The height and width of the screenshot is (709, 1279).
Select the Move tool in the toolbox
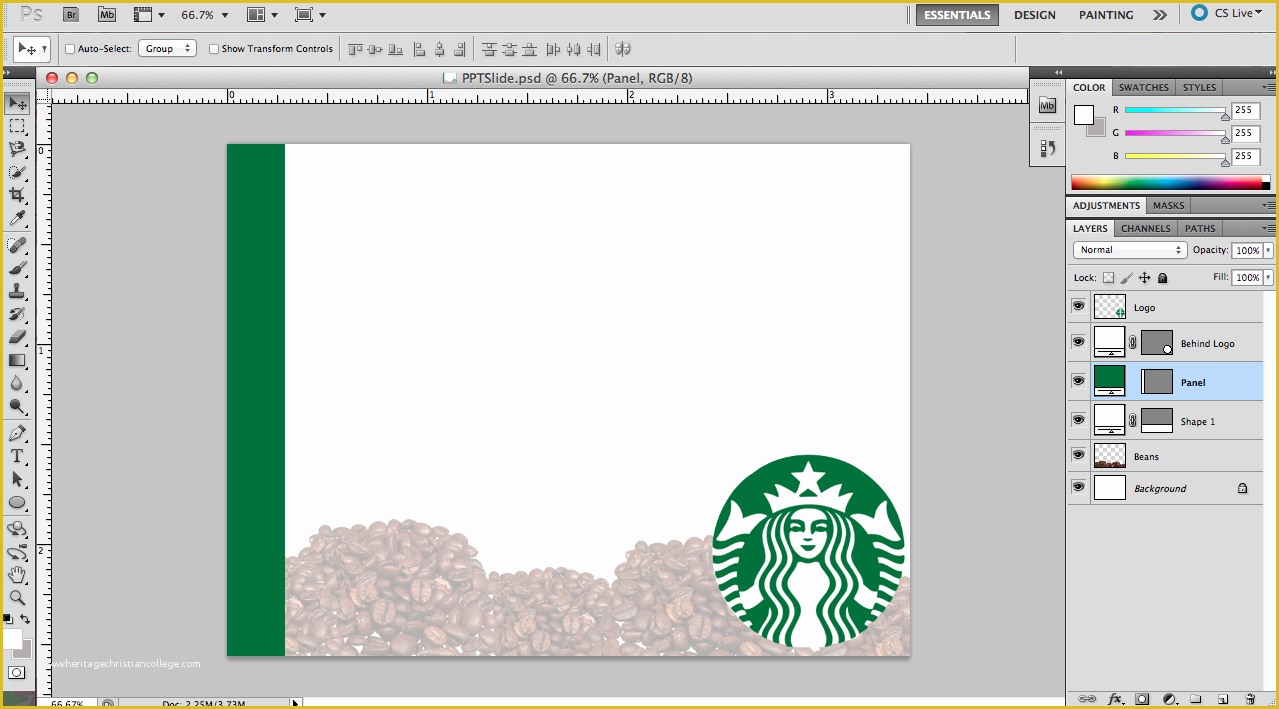click(x=17, y=103)
